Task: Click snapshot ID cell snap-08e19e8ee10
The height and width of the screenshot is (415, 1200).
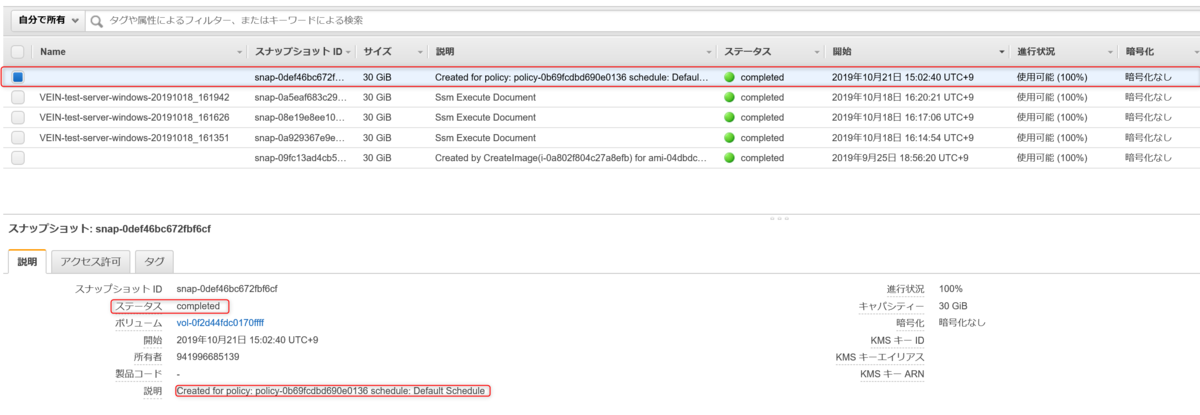Action: click(301, 117)
